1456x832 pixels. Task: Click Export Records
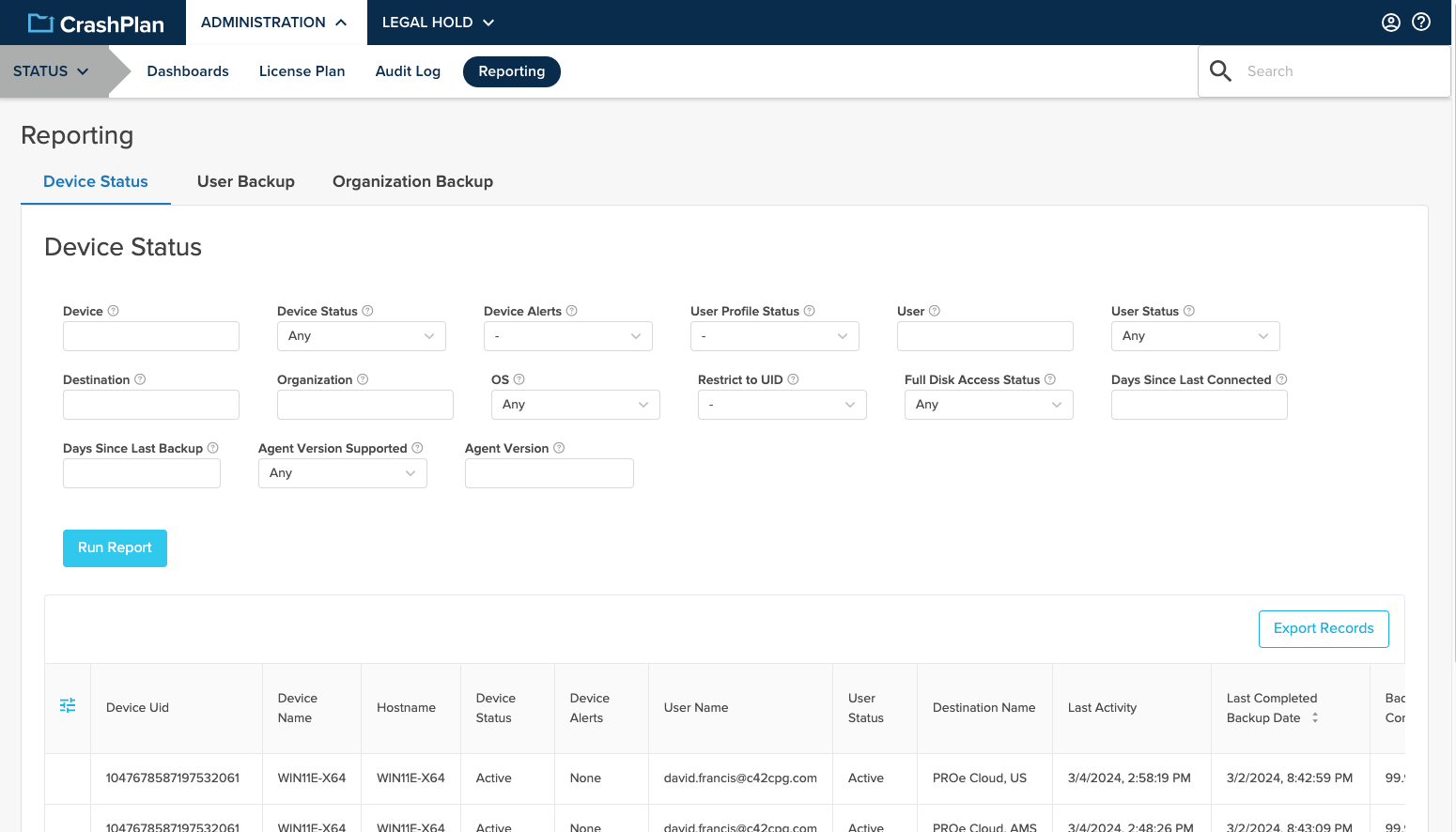point(1324,628)
